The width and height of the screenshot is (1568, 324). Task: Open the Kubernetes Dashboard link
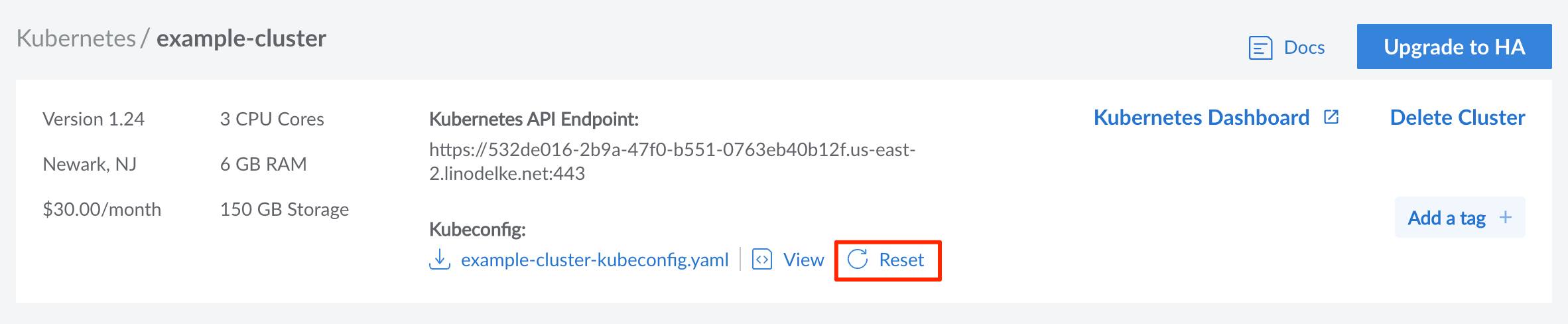click(x=1201, y=118)
